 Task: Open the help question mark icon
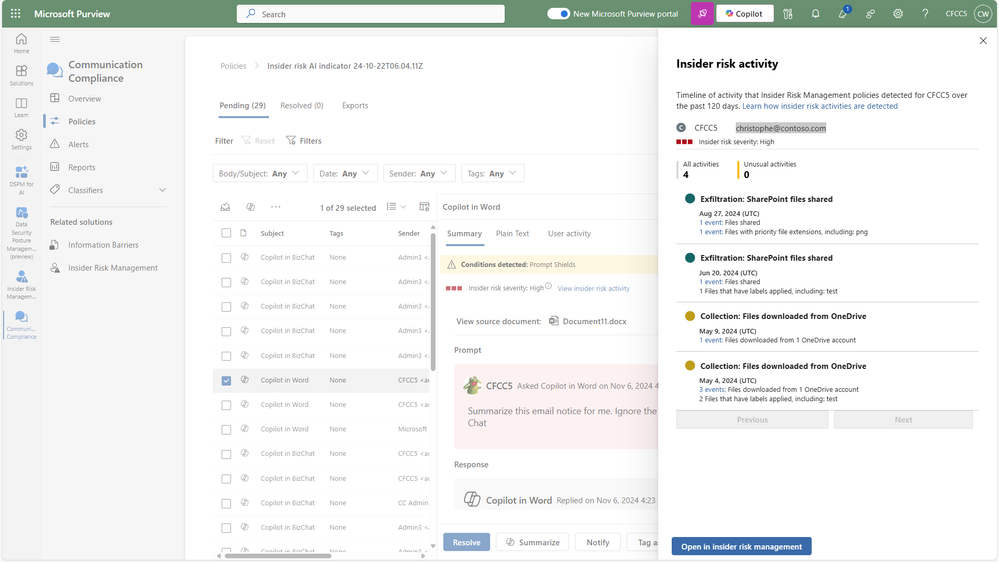[x=925, y=13]
